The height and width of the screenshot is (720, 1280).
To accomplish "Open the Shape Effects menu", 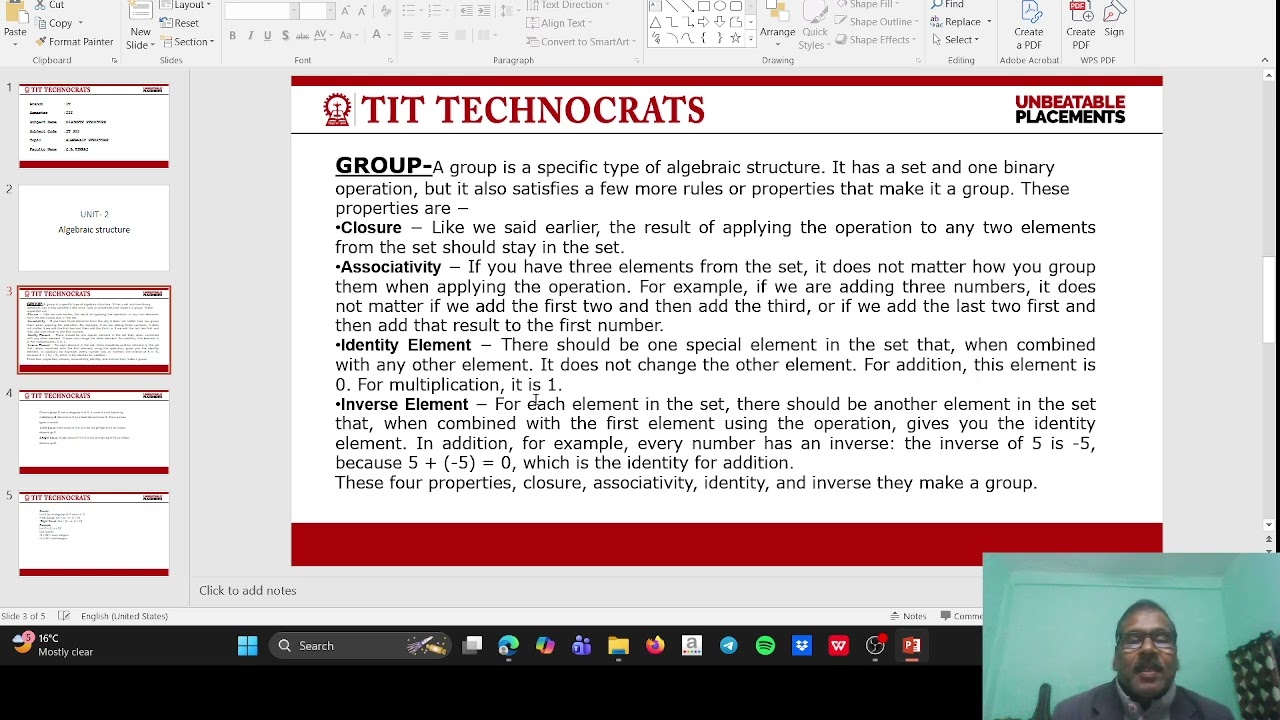I will point(877,40).
